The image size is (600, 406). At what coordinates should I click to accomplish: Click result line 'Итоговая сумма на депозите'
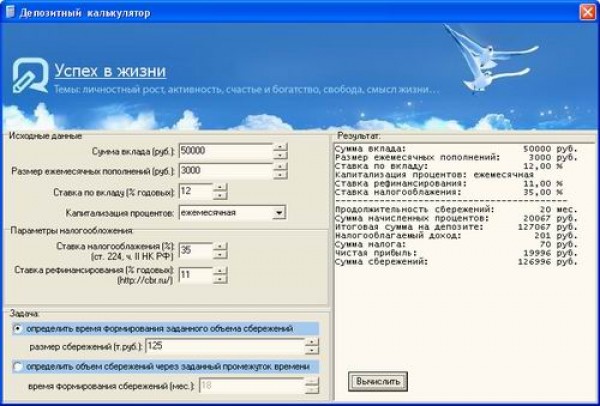456,227
